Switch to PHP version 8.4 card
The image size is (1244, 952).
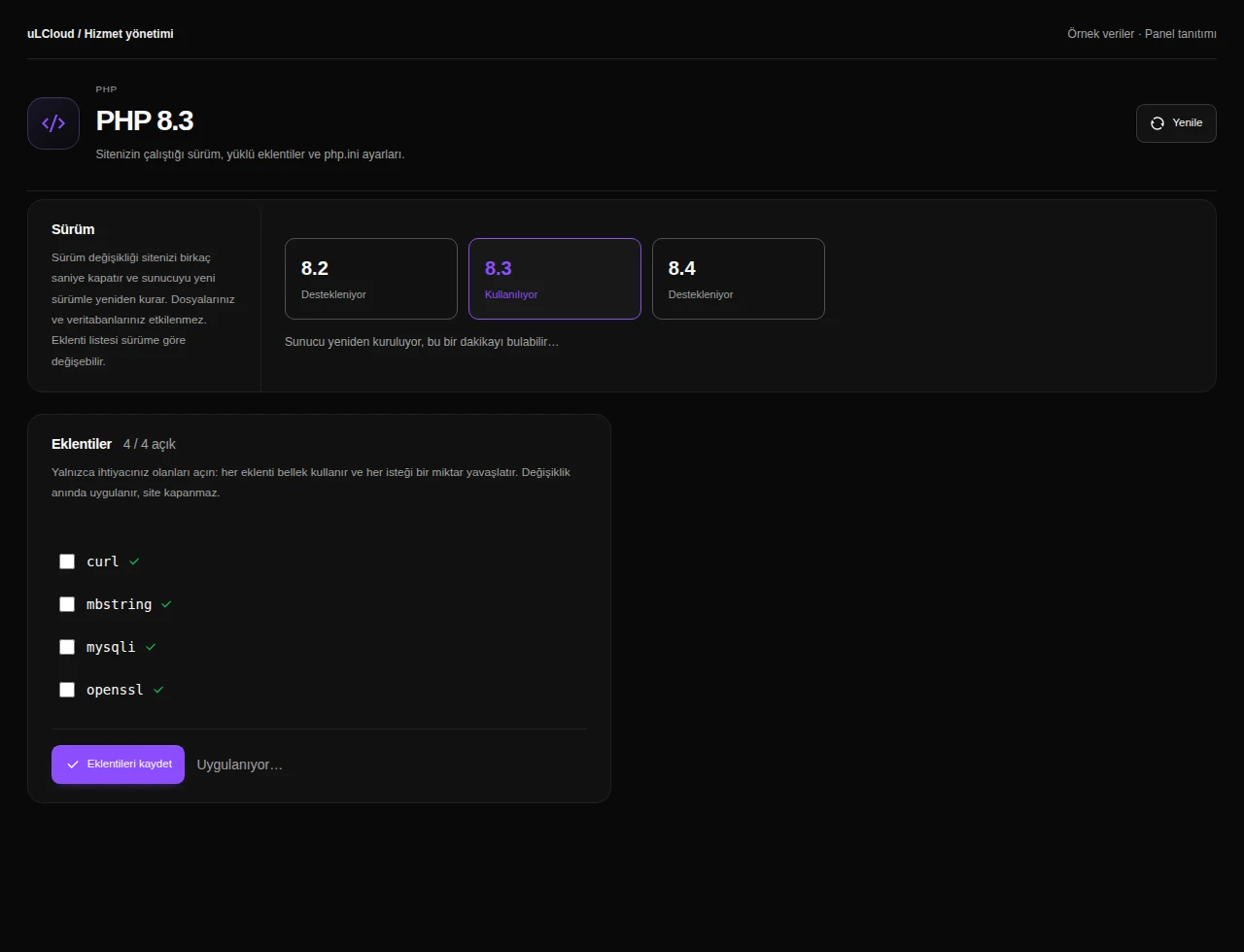pyautogui.click(x=739, y=279)
